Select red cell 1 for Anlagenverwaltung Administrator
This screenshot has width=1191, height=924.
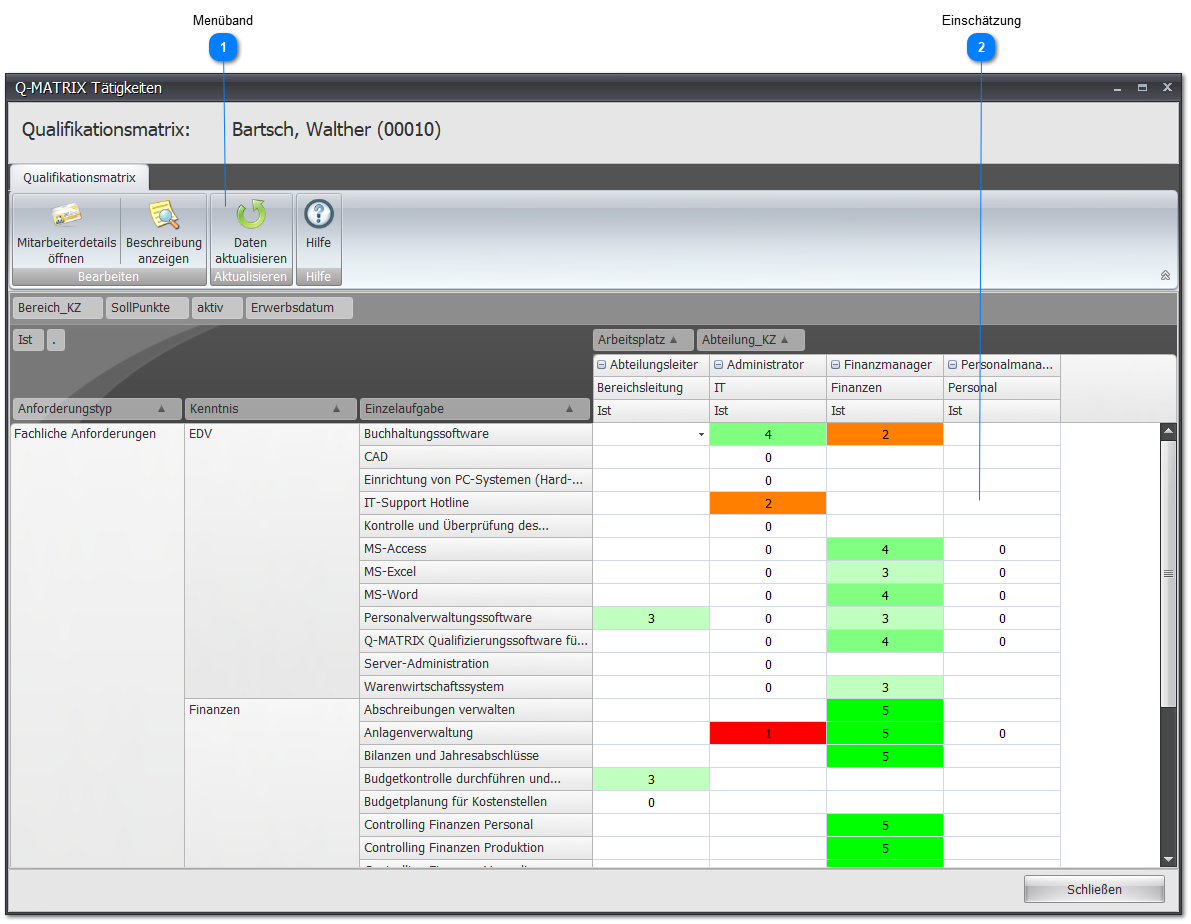click(x=768, y=733)
